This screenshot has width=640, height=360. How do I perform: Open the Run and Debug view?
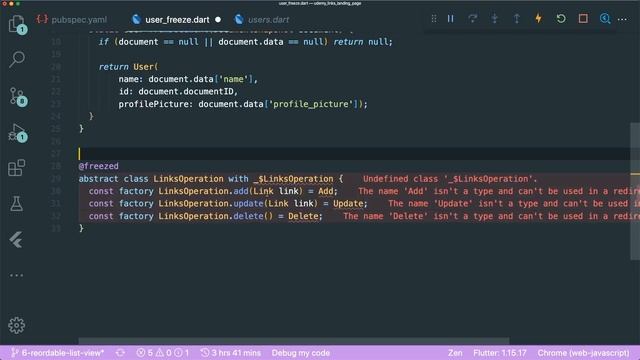pyautogui.click(x=16, y=133)
